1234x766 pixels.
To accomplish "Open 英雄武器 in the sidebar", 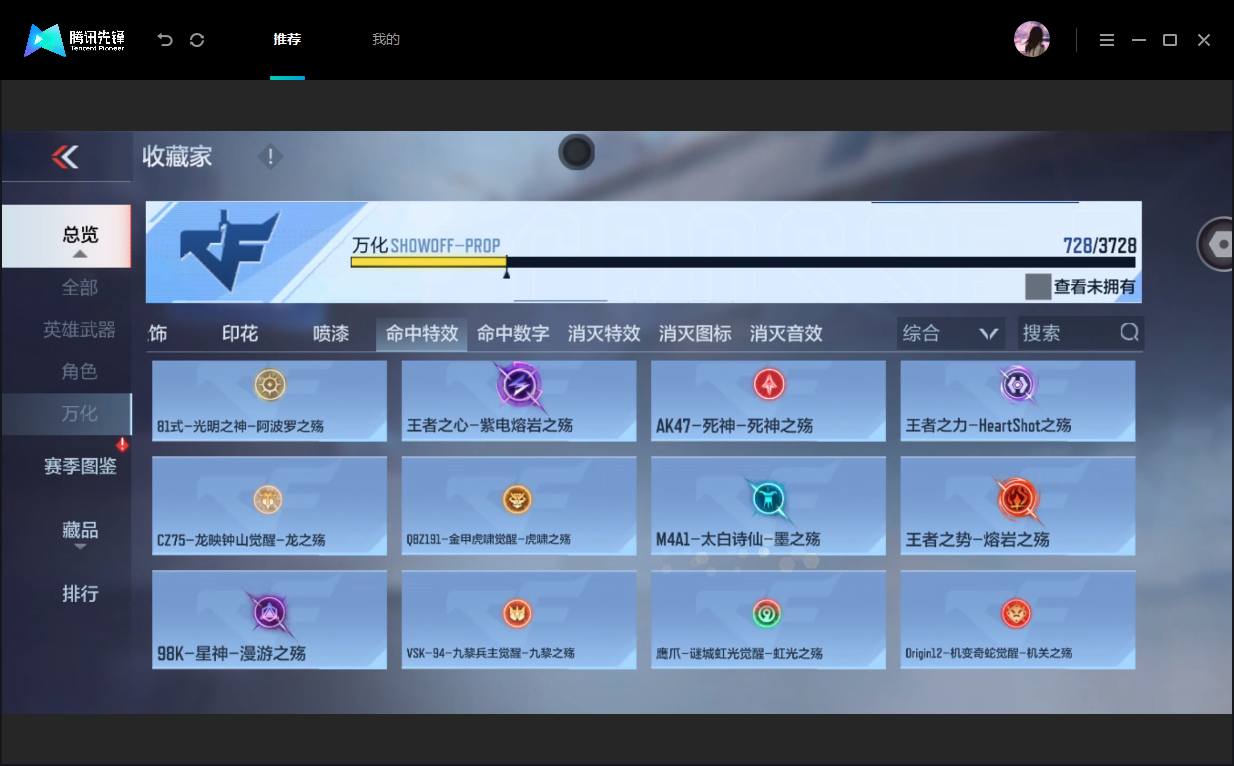I will (80, 330).
